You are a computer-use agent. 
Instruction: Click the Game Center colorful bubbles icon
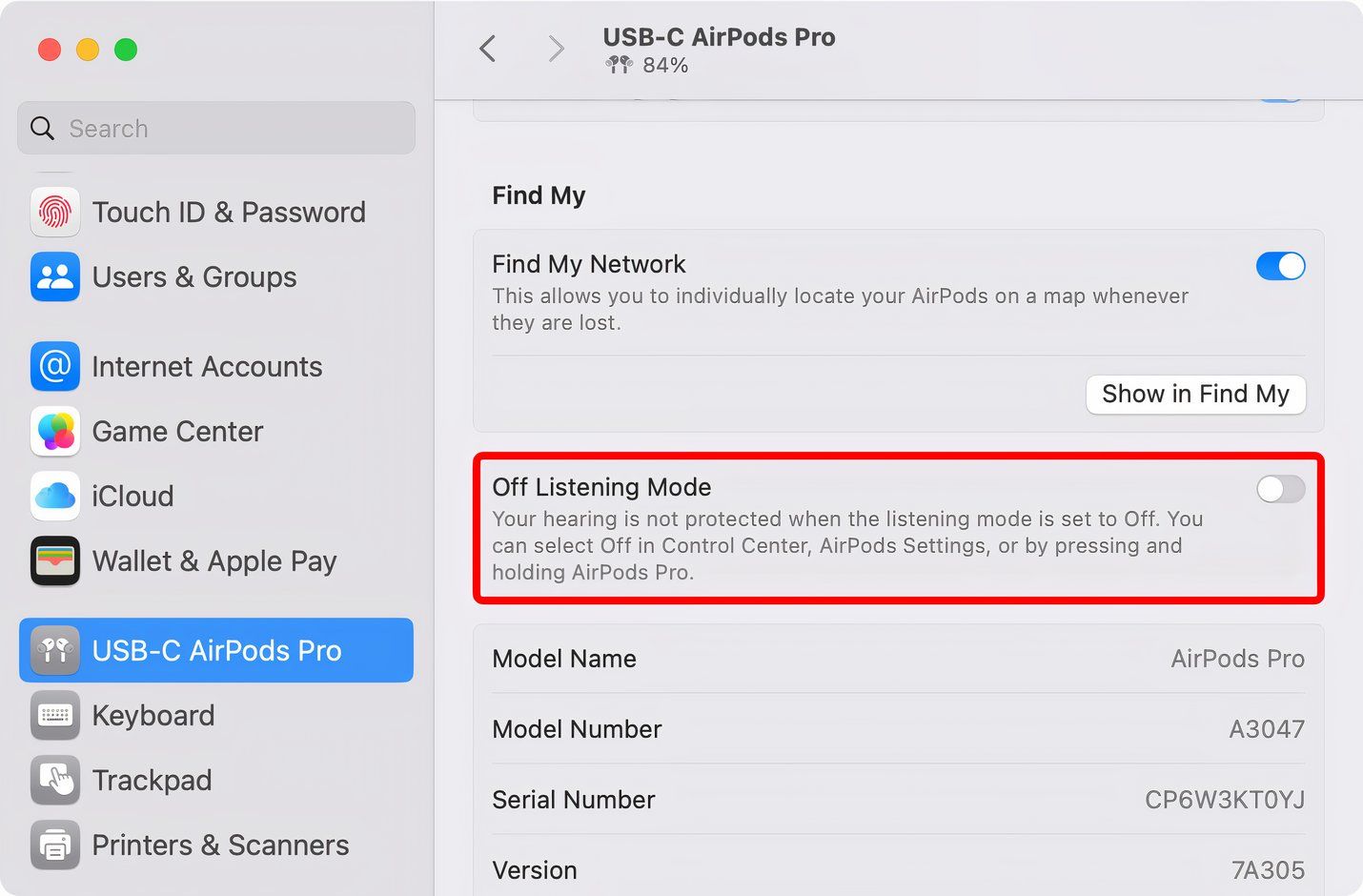[55, 431]
